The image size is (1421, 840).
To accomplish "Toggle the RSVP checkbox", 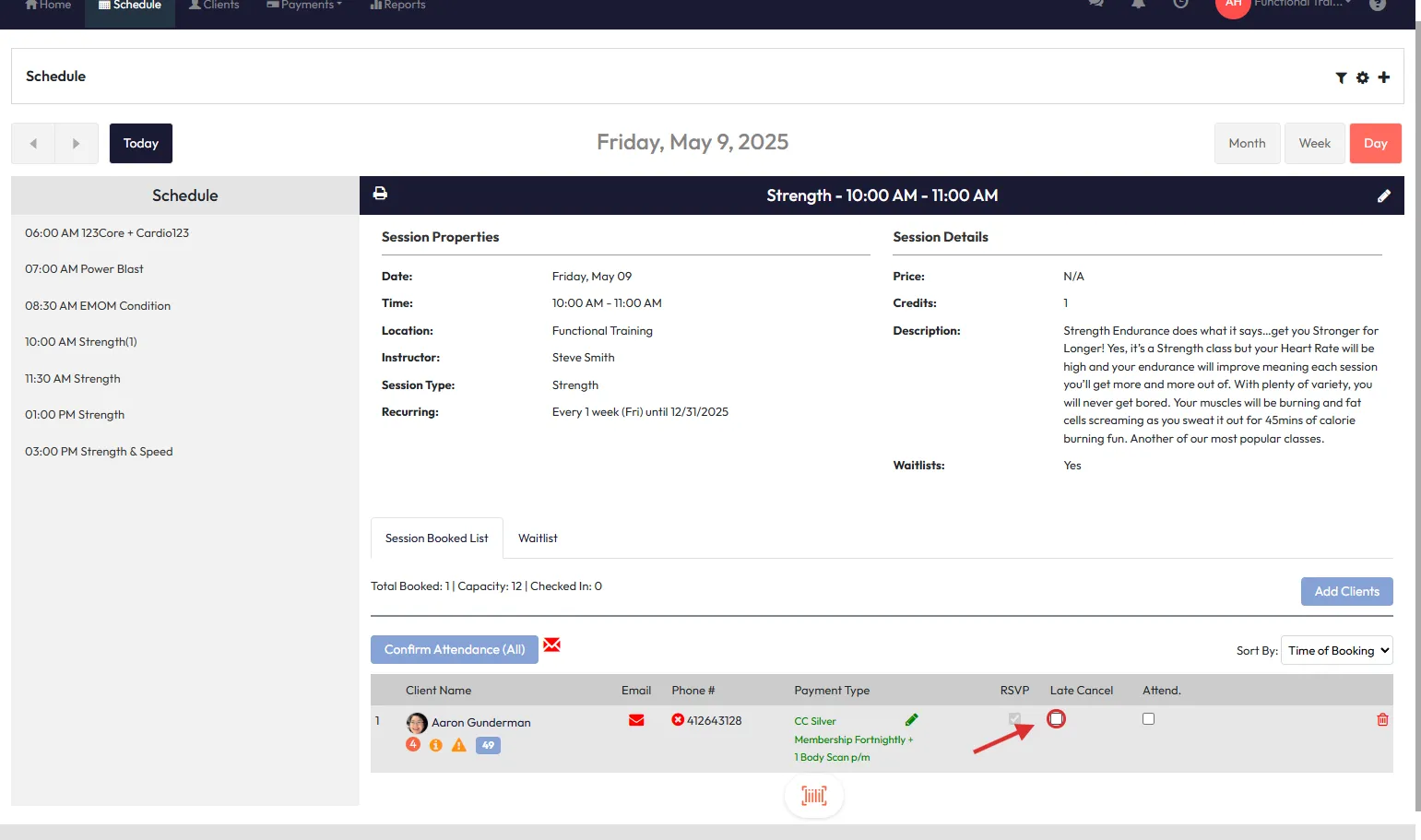I will click(1014, 719).
